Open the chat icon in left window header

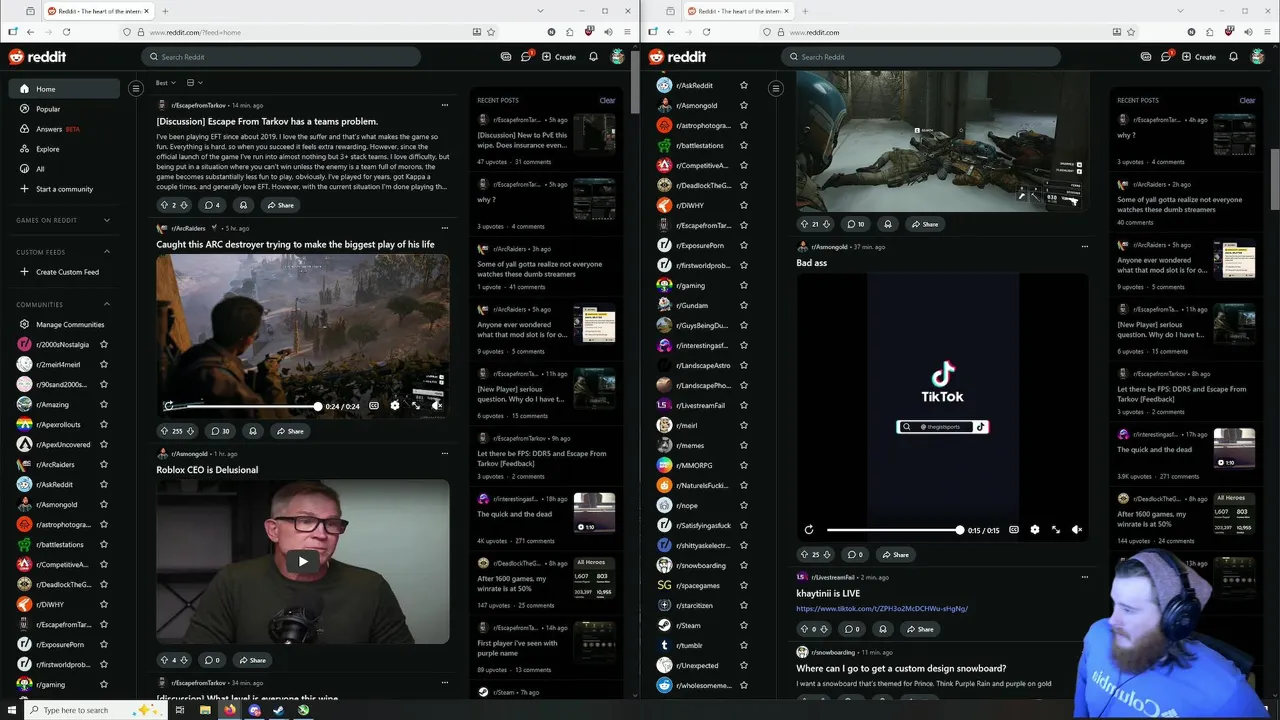(x=526, y=57)
